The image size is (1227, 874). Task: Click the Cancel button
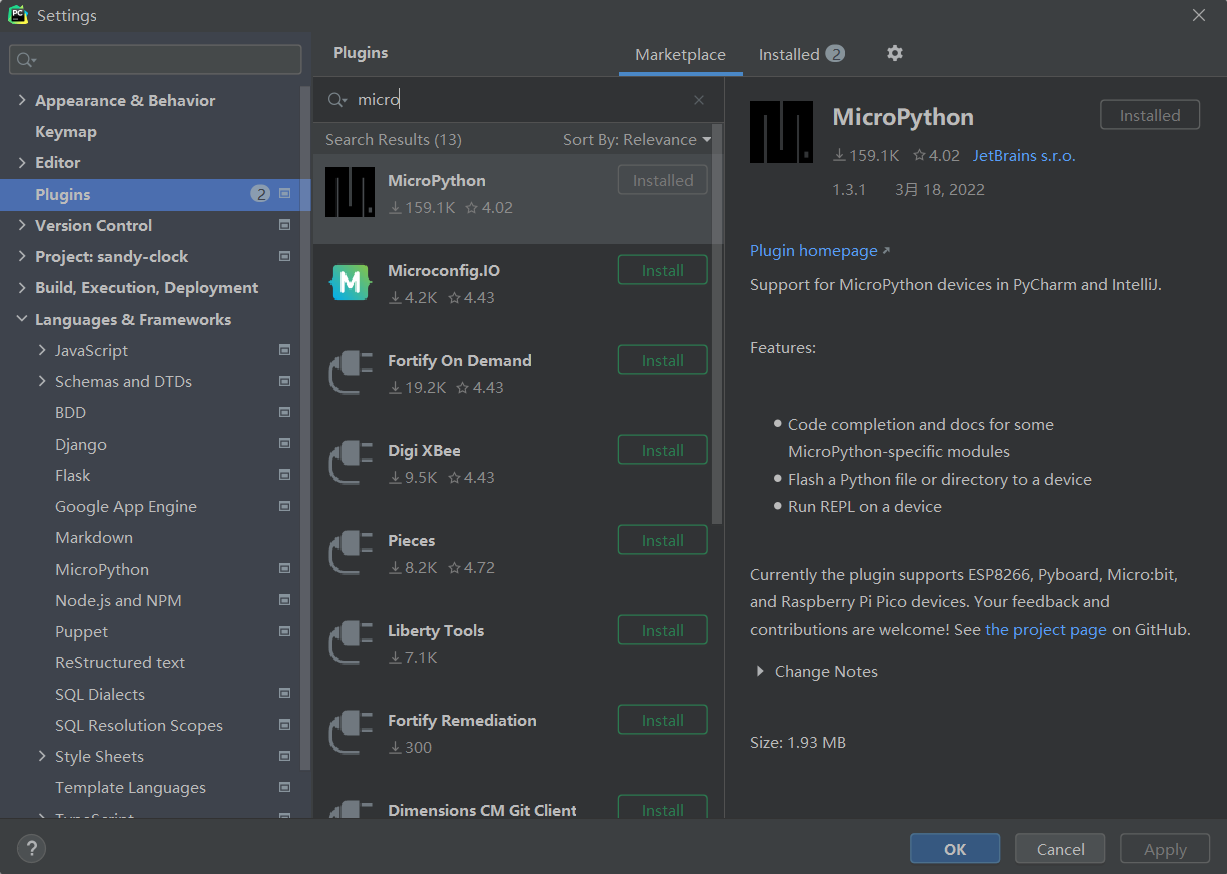(1060, 849)
